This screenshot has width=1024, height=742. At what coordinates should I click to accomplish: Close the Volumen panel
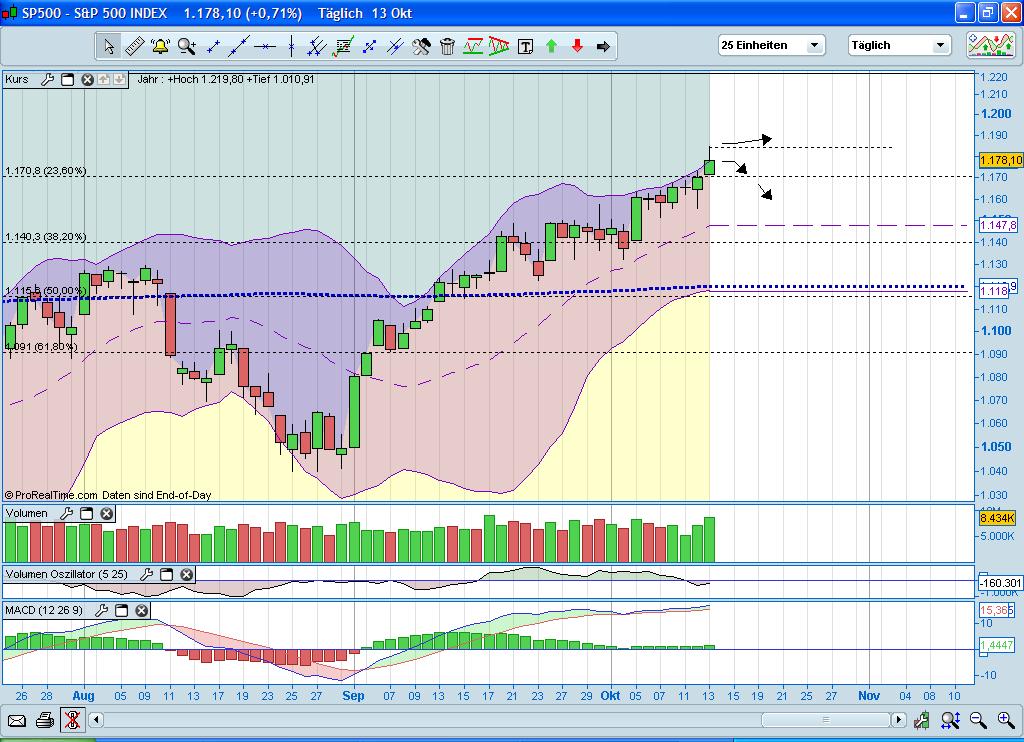106,513
